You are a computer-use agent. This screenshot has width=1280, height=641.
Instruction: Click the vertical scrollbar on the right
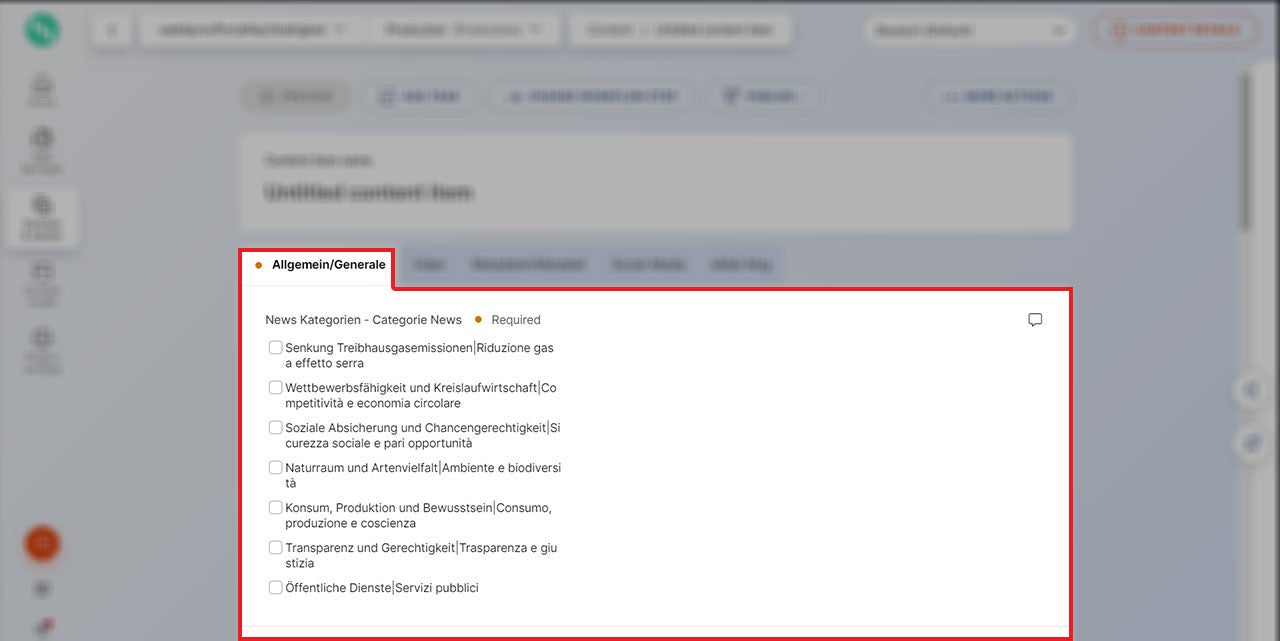1244,150
